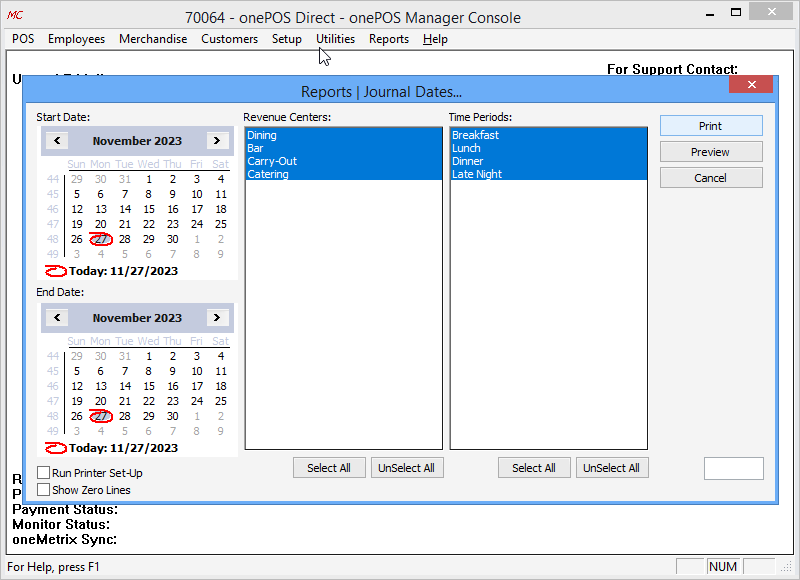This screenshot has height=580, width=800.
Task: Pick November 30 in Start Date calendar
Action: (172, 239)
